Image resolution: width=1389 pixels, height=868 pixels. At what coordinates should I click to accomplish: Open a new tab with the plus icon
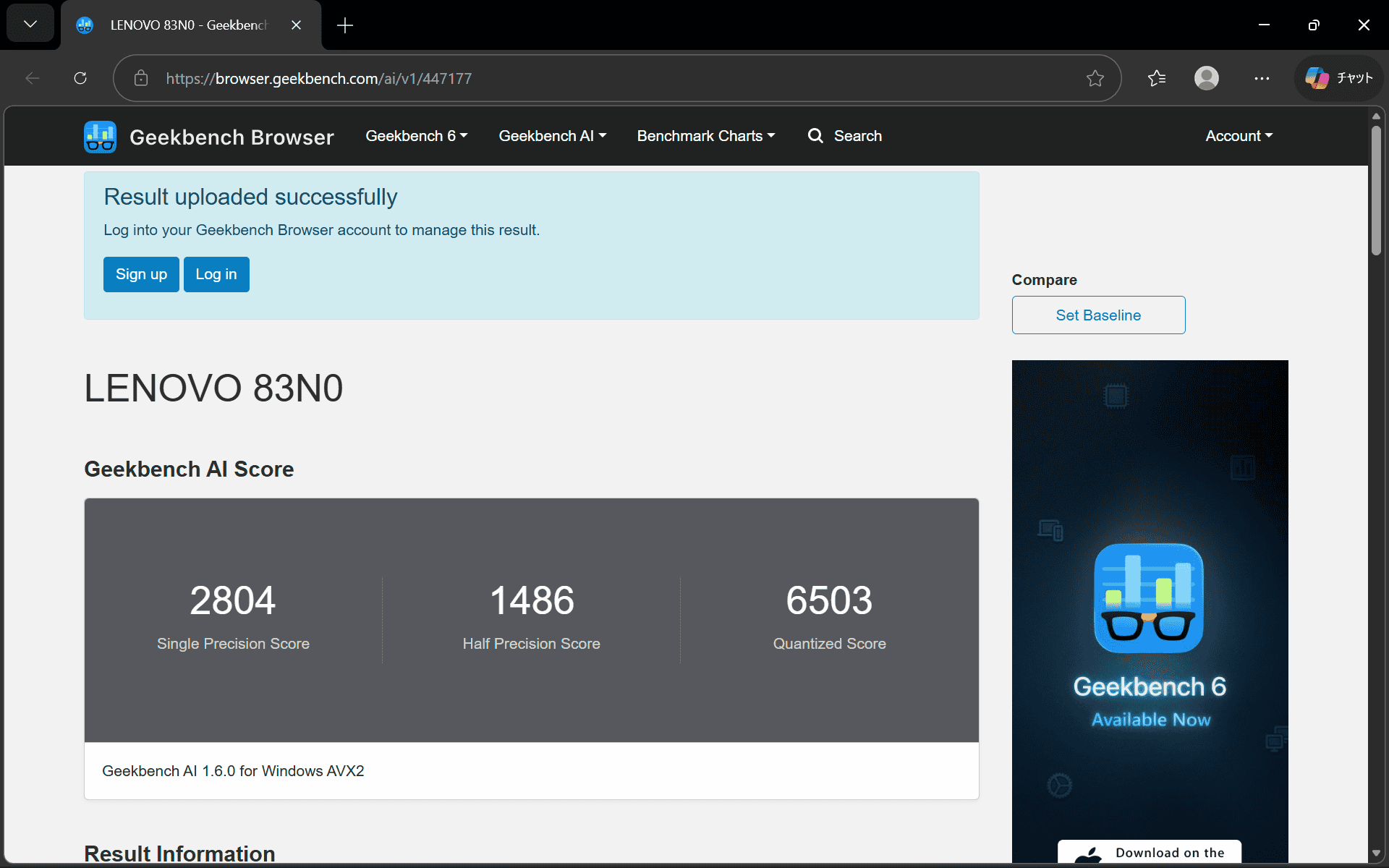coord(345,25)
